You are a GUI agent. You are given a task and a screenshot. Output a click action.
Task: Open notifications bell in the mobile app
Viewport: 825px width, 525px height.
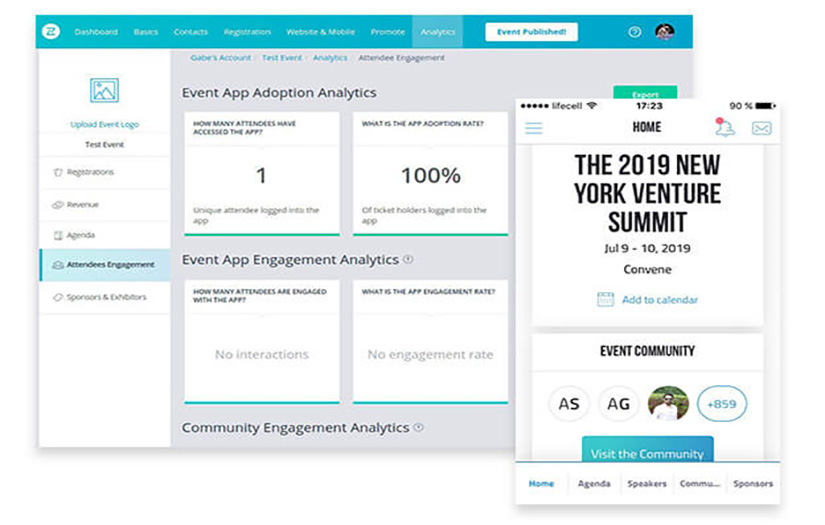(x=725, y=127)
